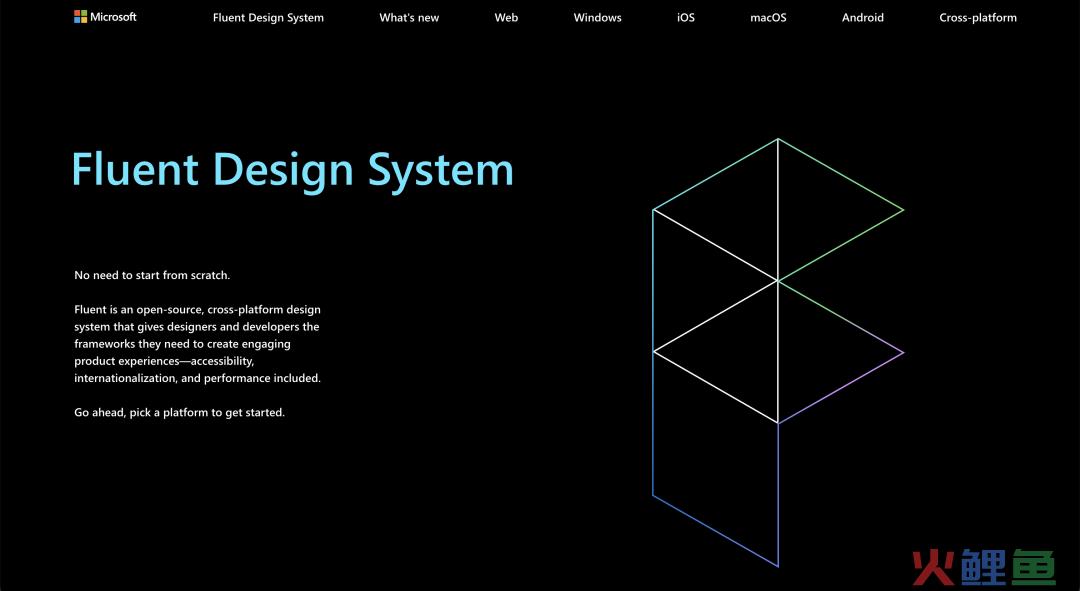1080x591 pixels.
Task: Select the Android nav link
Action: coord(862,18)
